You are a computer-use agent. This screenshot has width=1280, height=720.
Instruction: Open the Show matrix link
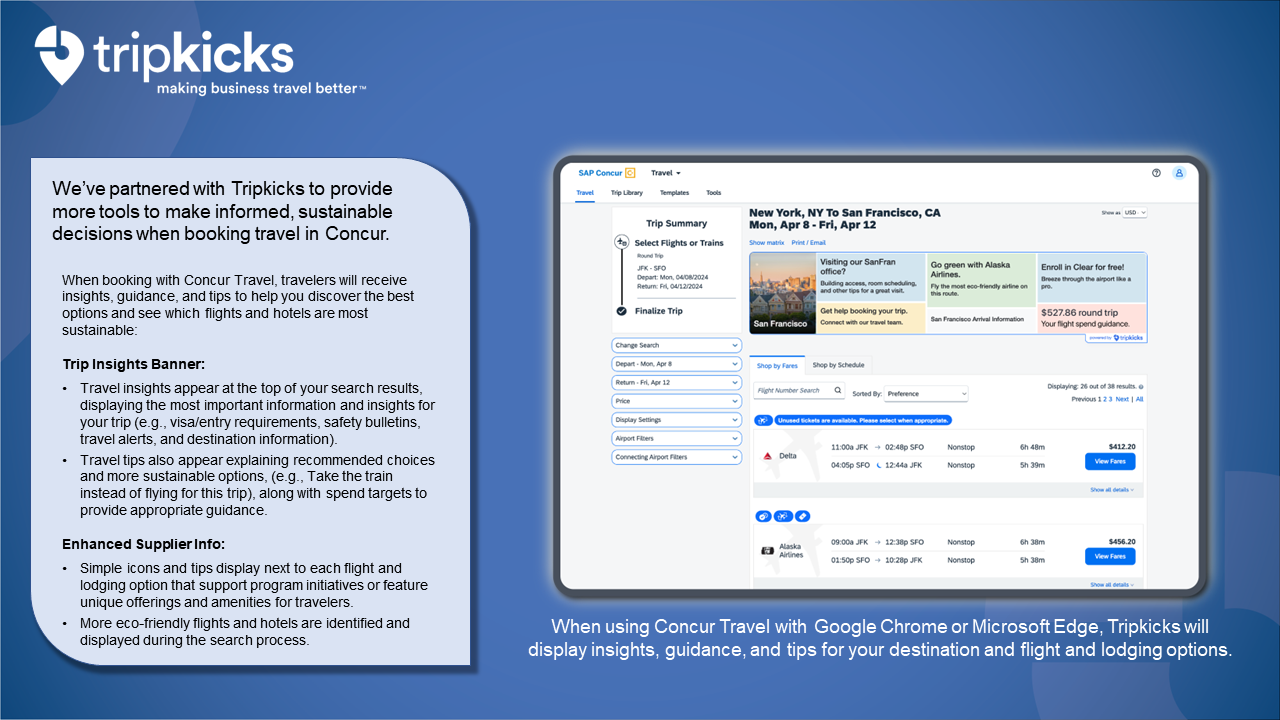(x=766, y=242)
